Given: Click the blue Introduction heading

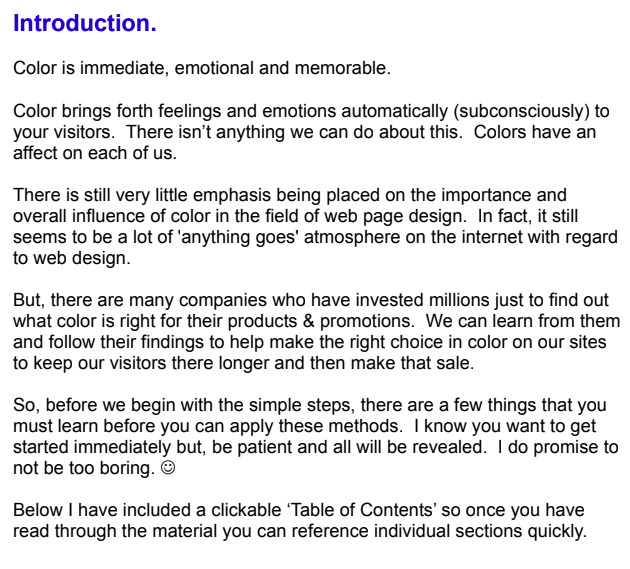Looking at the screenshot, I should click(x=85, y=23).
